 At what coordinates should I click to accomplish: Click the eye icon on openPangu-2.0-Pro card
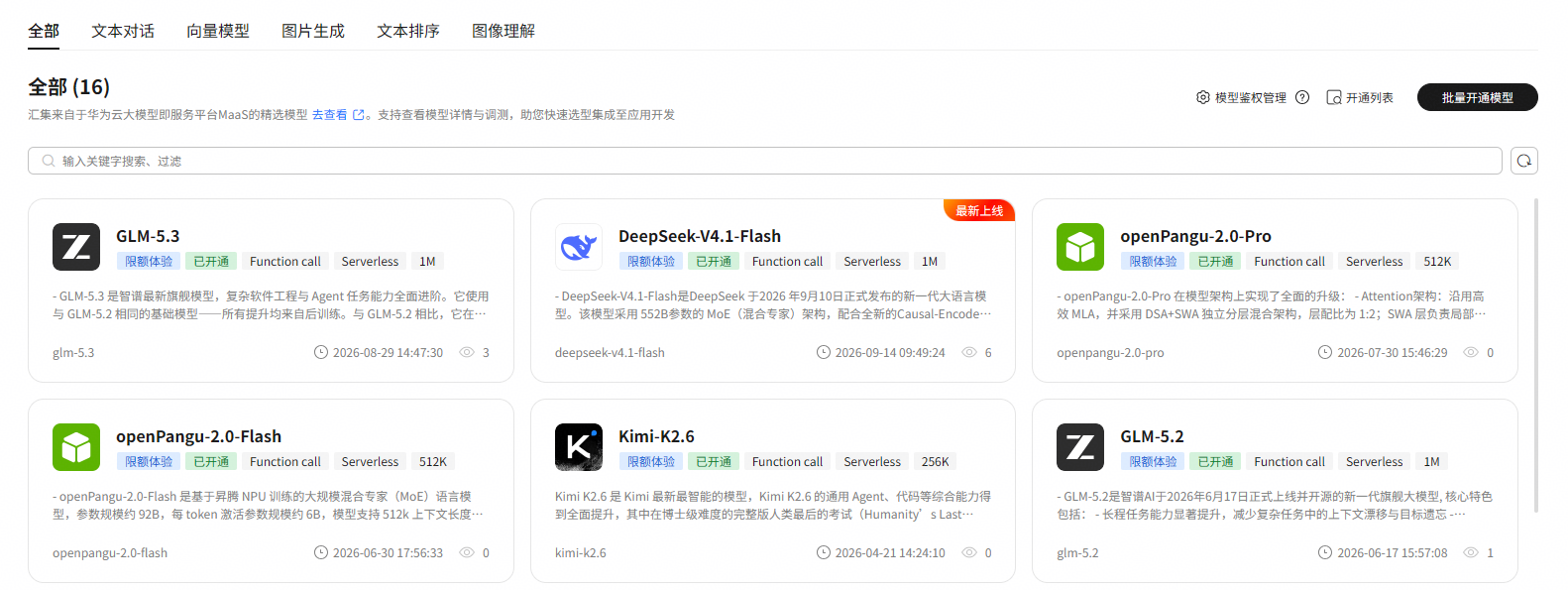[x=1471, y=352]
